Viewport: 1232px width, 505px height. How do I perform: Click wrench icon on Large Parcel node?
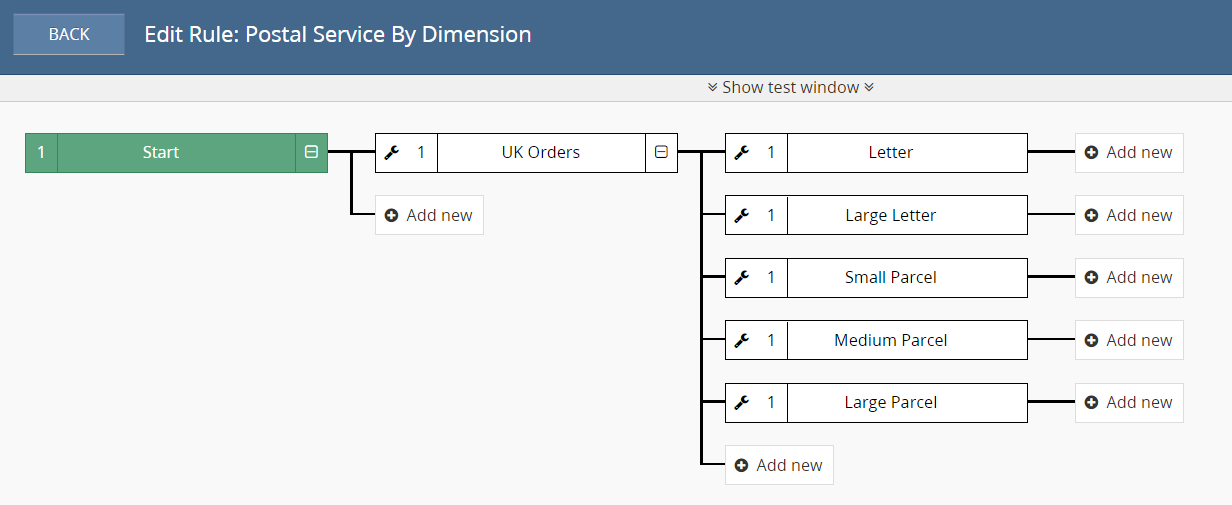[x=742, y=403]
